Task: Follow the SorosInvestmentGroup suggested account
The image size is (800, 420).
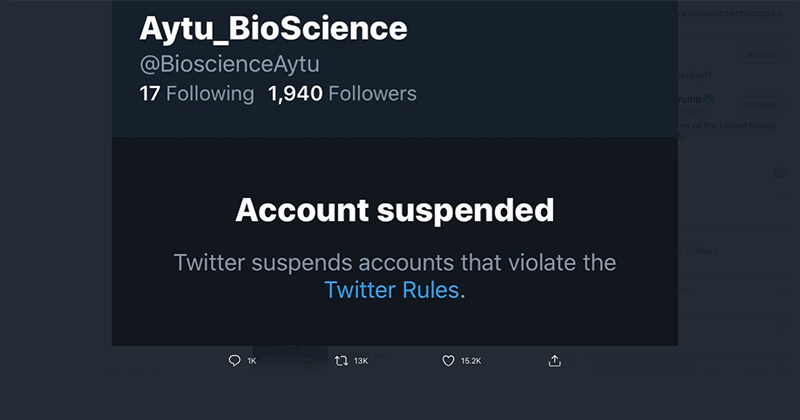Action: click(762, 53)
